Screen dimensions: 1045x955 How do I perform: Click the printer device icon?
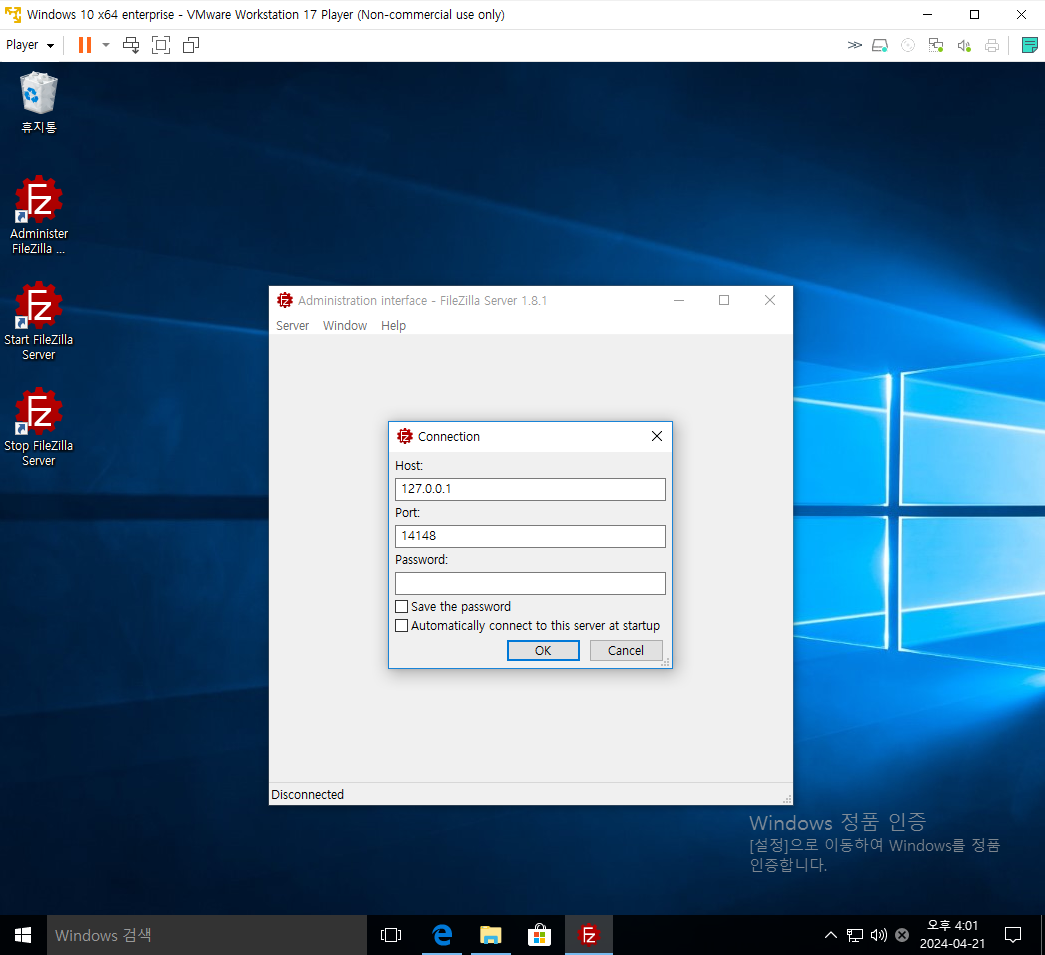pos(992,45)
